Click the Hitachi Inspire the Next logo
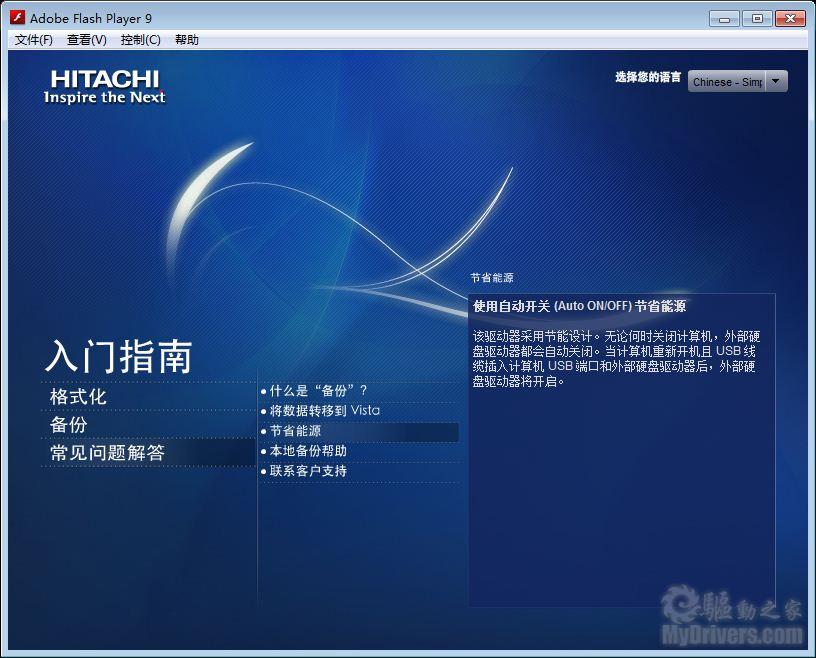This screenshot has height=658, width=816. (x=104, y=87)
